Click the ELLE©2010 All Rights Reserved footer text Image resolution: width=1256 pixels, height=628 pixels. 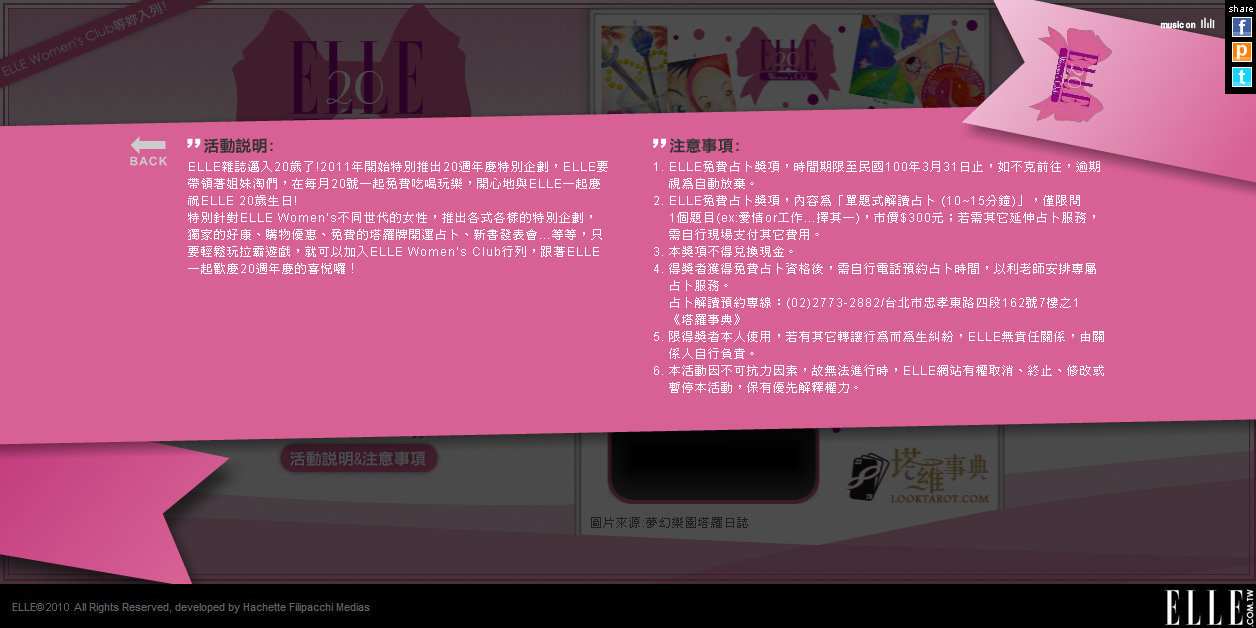[x=191, y=607]
